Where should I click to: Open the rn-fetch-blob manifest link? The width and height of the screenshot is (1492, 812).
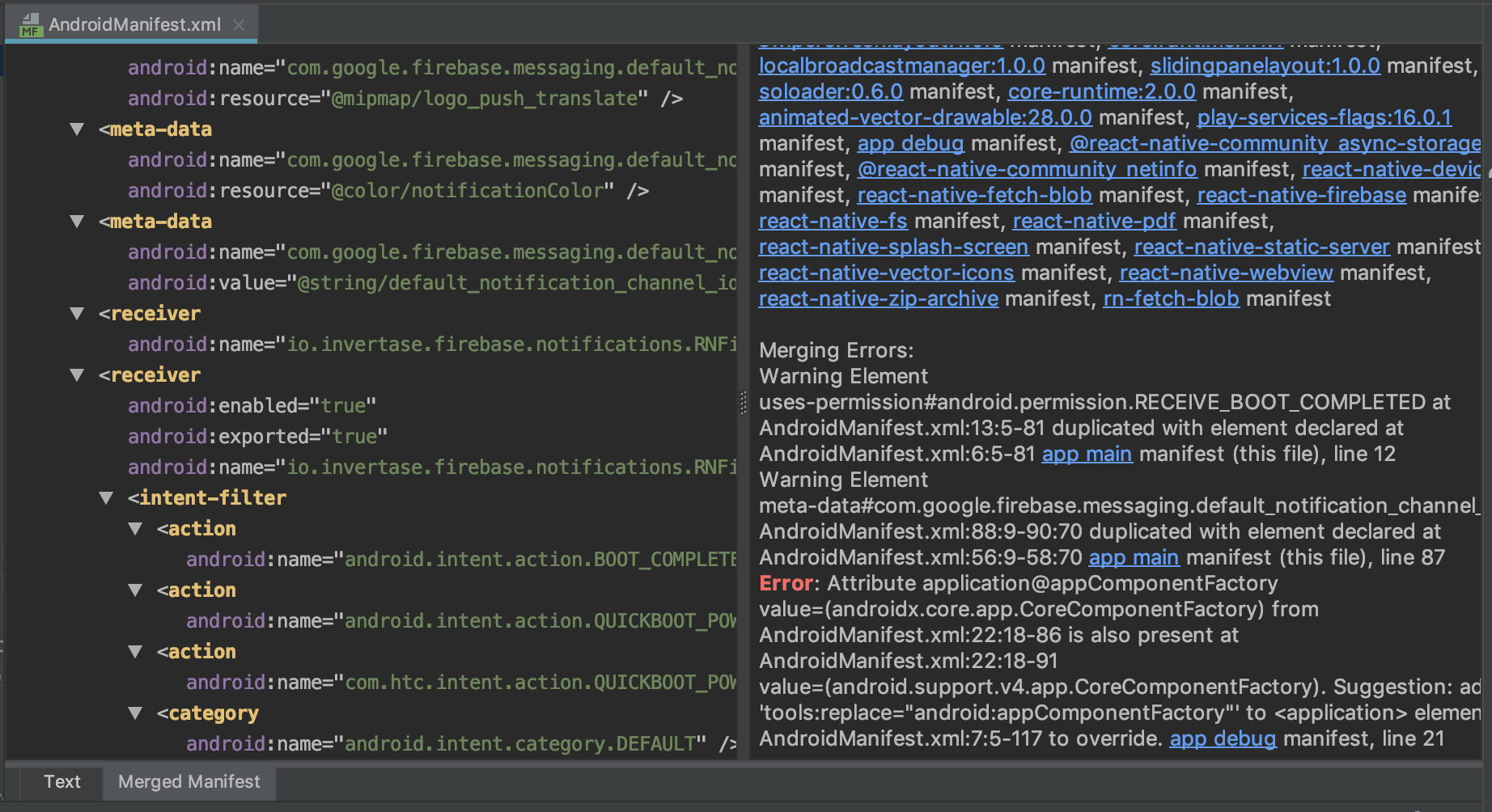pyautogui.click(x=1171, y=298)
